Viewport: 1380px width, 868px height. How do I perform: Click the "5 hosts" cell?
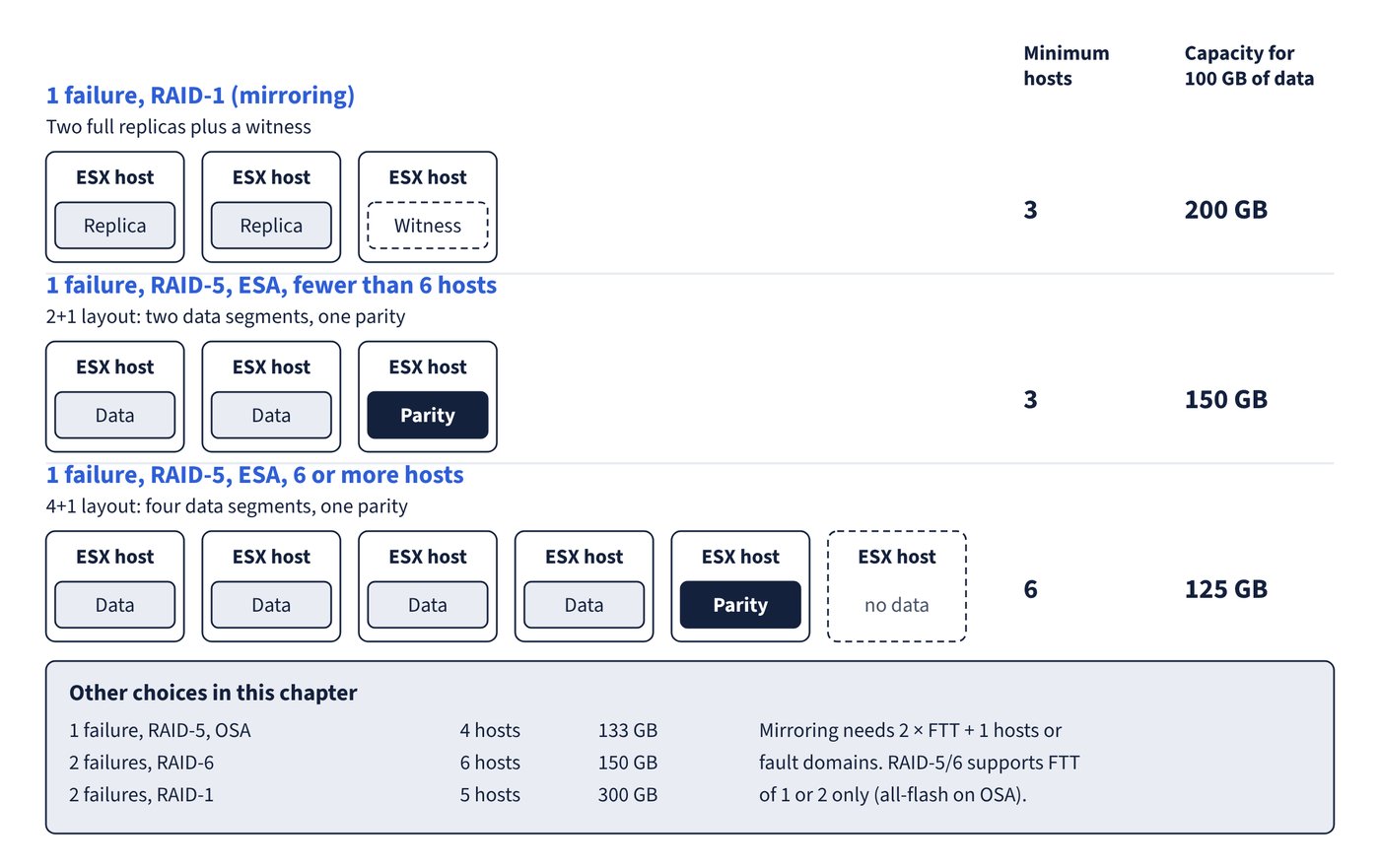[490, 795]
